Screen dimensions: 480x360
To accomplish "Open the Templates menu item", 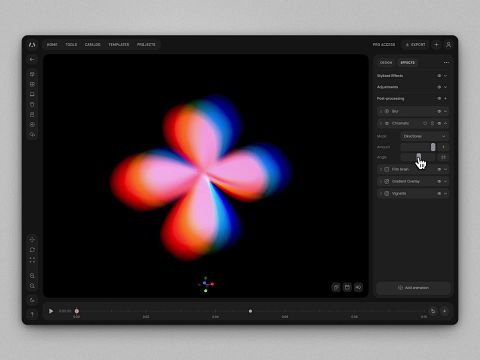I will tap(119, 44).
